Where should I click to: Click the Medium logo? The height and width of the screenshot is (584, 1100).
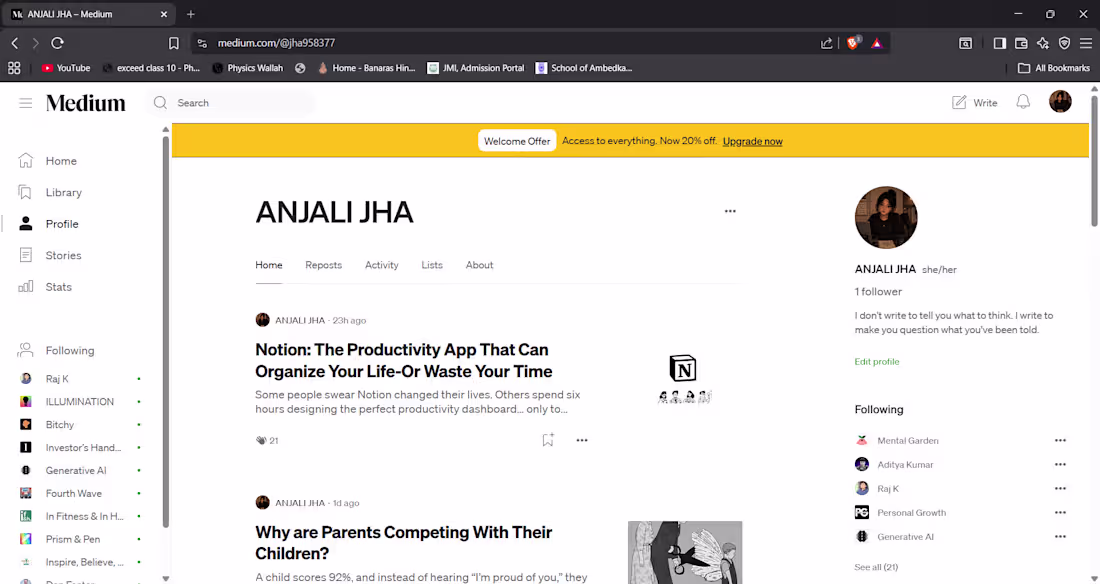click(x=86, y=103)
